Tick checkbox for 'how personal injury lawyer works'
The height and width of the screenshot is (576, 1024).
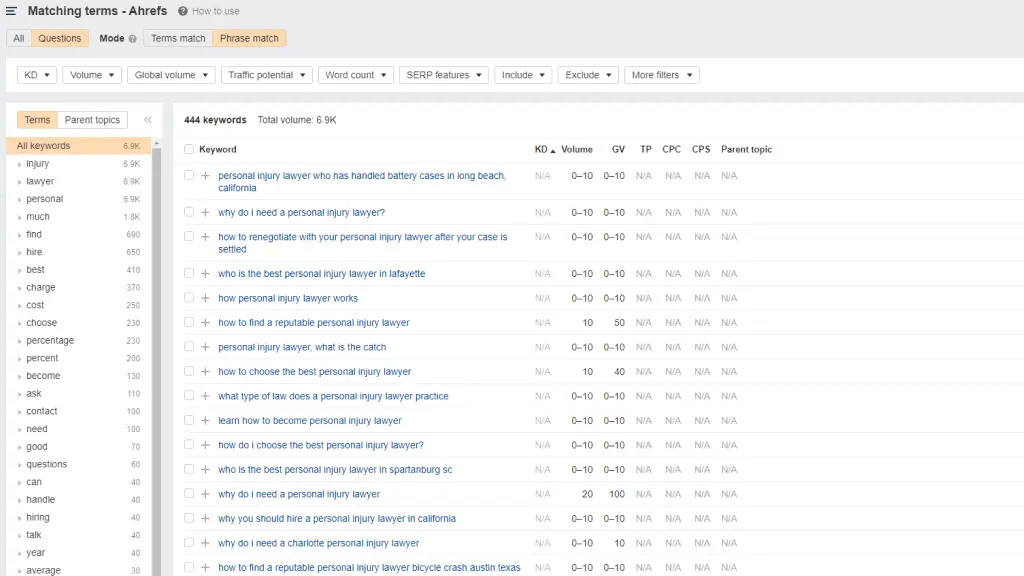coord(189,297)
